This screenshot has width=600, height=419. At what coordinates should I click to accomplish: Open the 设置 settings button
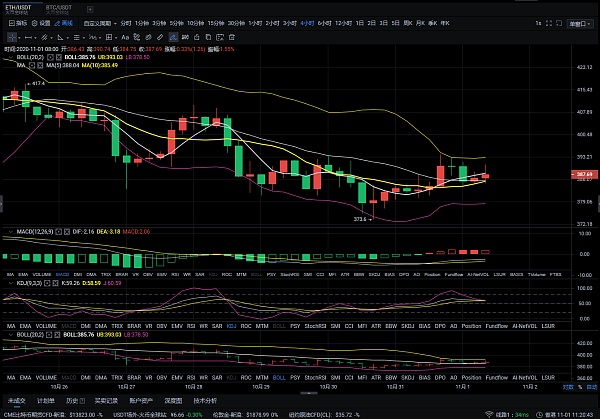pyautogui.click(x=41, y=23)
